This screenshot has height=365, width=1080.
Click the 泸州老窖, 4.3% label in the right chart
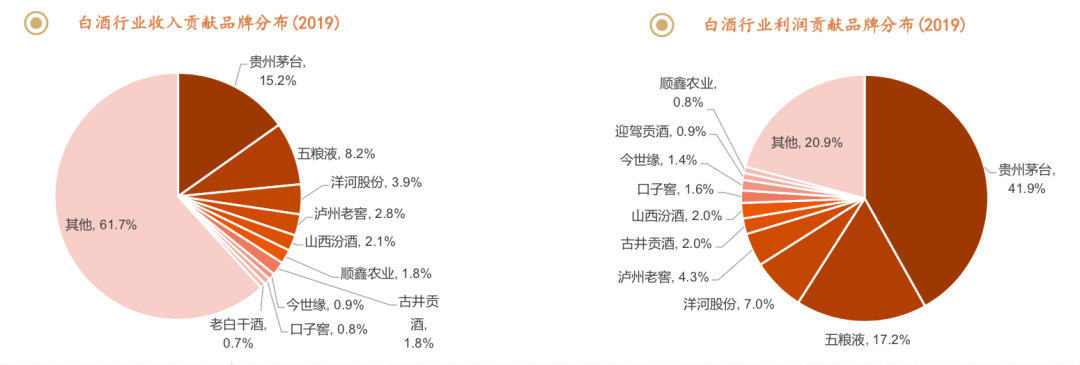pyautogui.click(x=663, y=278)
